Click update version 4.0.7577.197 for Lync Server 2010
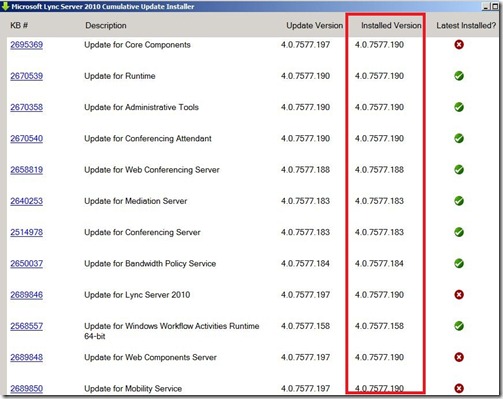Viewport: 503px width, 399px height. [x=305, y=295]
